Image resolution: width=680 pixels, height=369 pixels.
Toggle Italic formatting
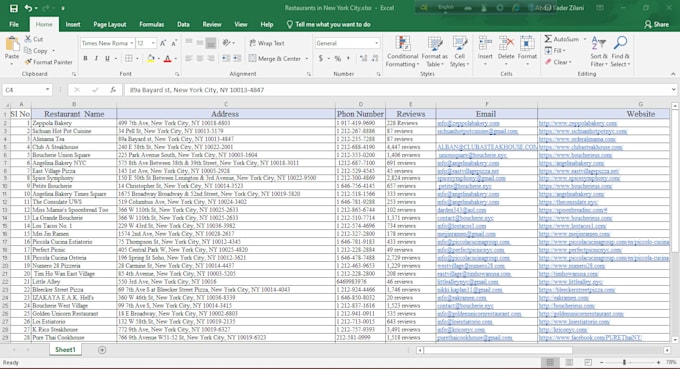pyautogui.click(x=96, y=58)
